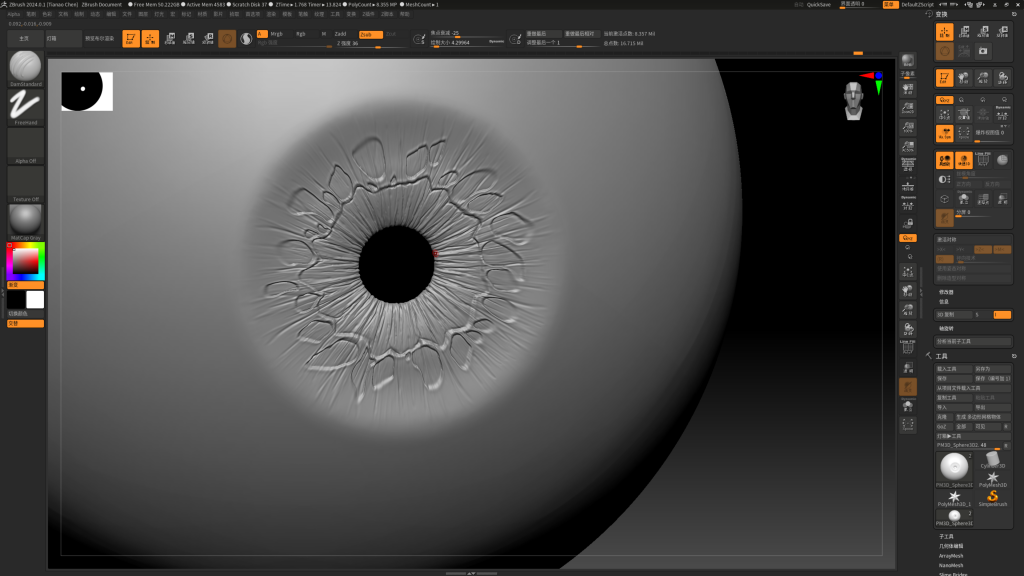Click the 100% actual size icon
The width and height of the screenshot is (1024, 576).
[908, 127]
